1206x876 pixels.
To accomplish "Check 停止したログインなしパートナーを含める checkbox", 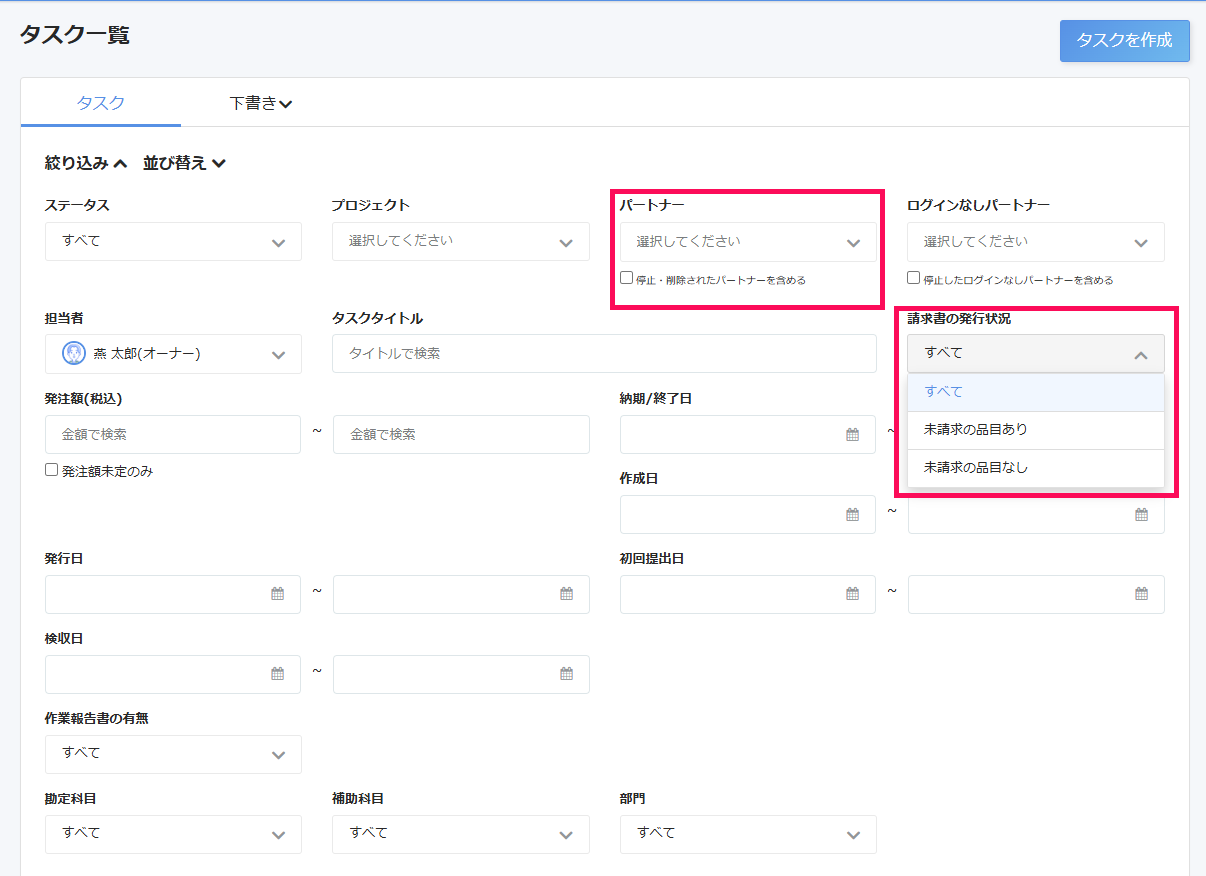I will click(x=914, y=278).
